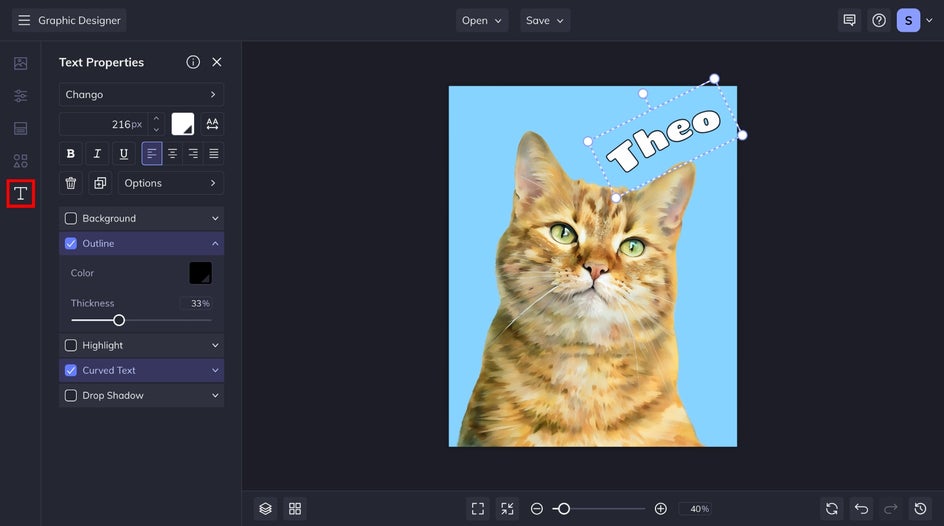Viewport: 944px width, 526px height.
Task: Redo the last undone action
Action: coord(891,509)
